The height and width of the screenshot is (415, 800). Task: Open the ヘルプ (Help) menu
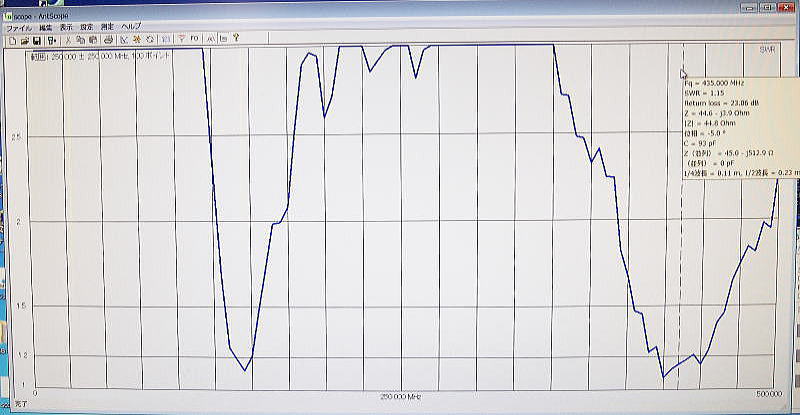(x=132, y=26)
